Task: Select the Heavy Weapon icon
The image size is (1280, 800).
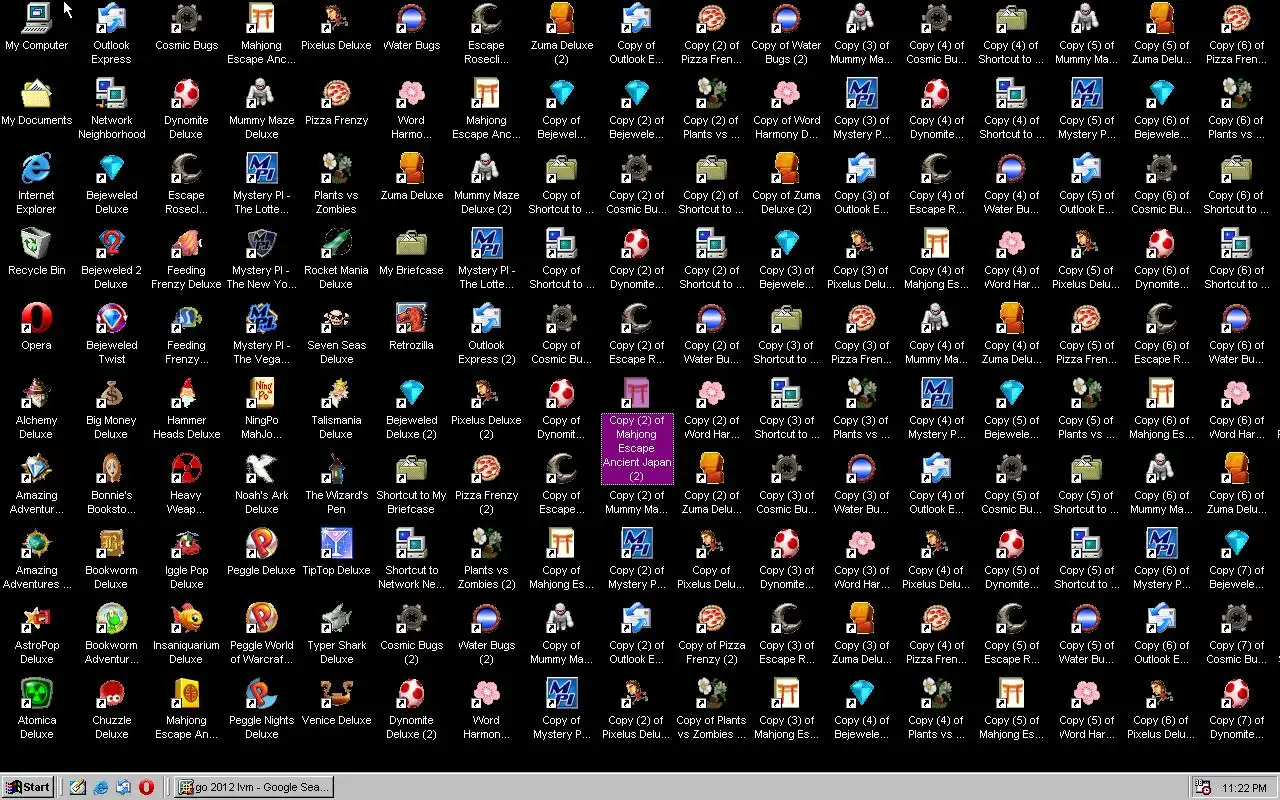Action: [187, 485]
